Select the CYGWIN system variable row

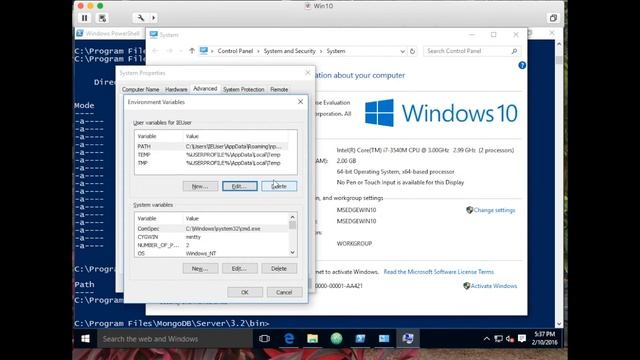tap(212, 237)
